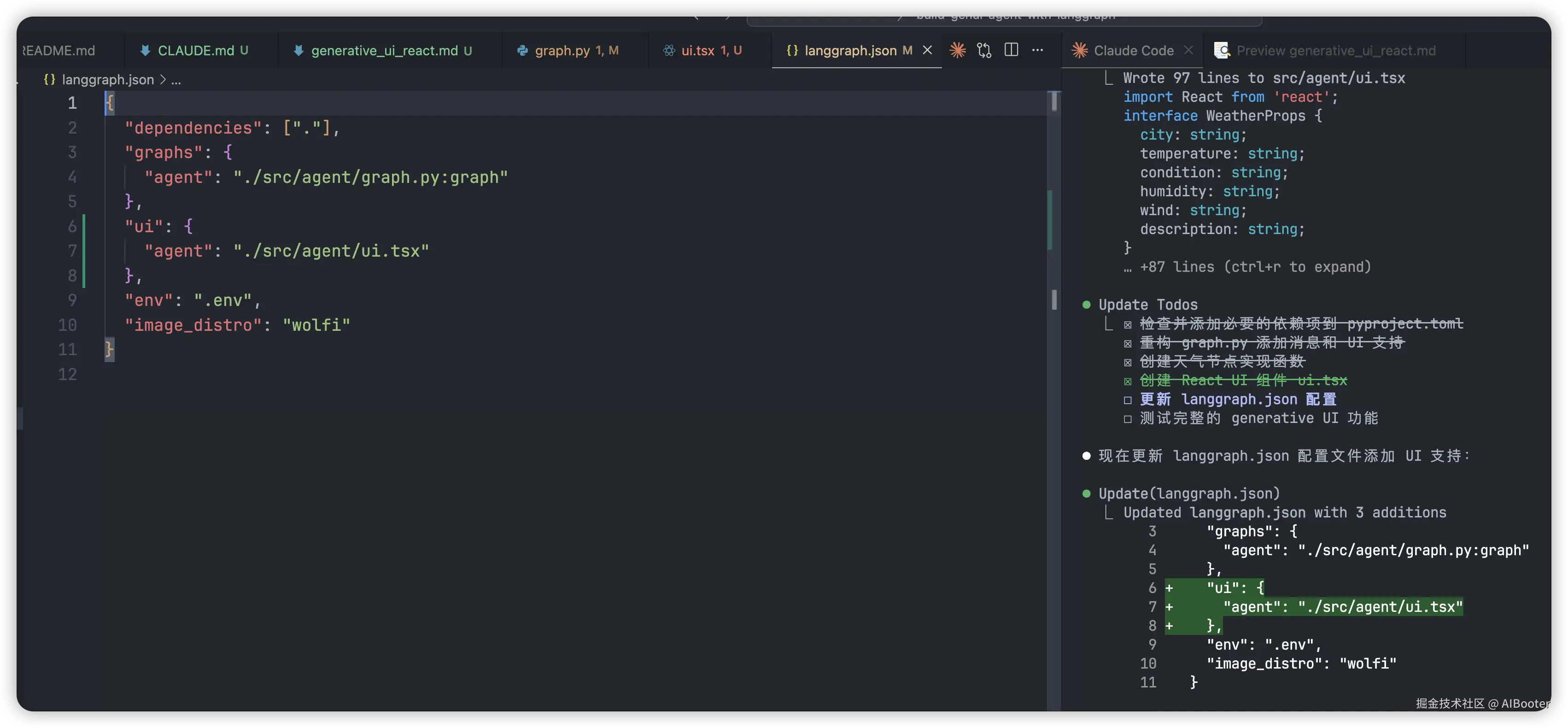Click the Claude Code tab's starburst icon
This screenshot has width=1568, height=728.
click(1080, 51)
